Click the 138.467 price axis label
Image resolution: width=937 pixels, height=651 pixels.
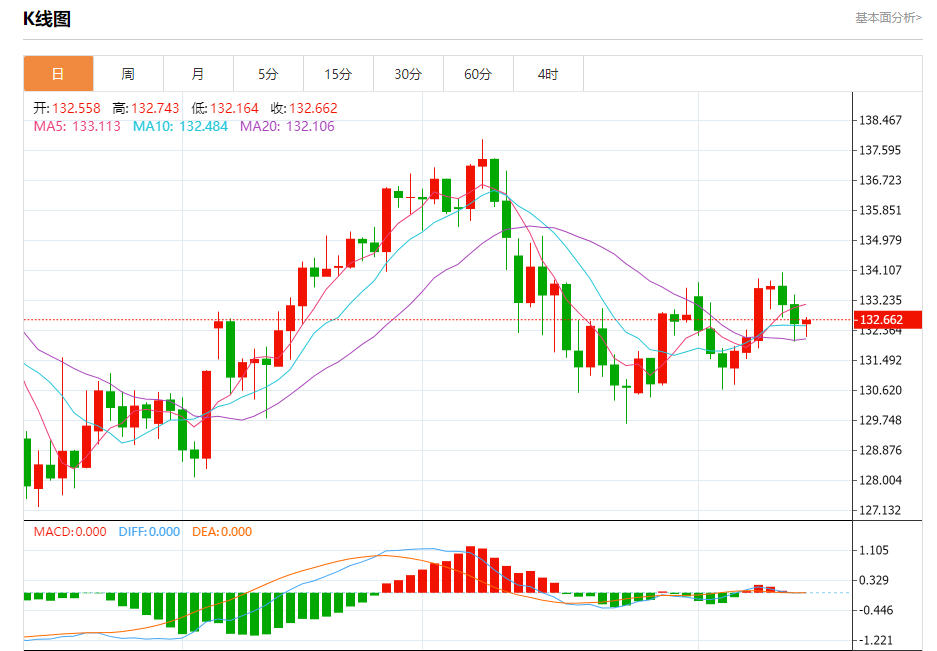880,120
